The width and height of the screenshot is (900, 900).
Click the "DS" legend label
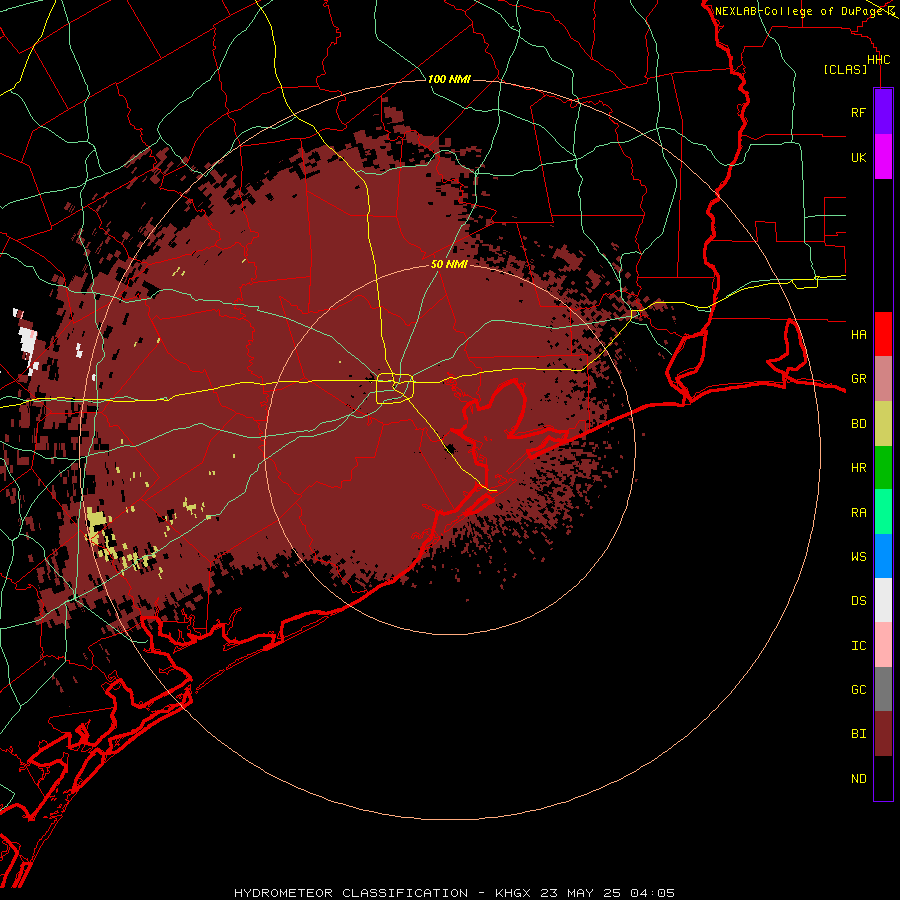(858, 601)
